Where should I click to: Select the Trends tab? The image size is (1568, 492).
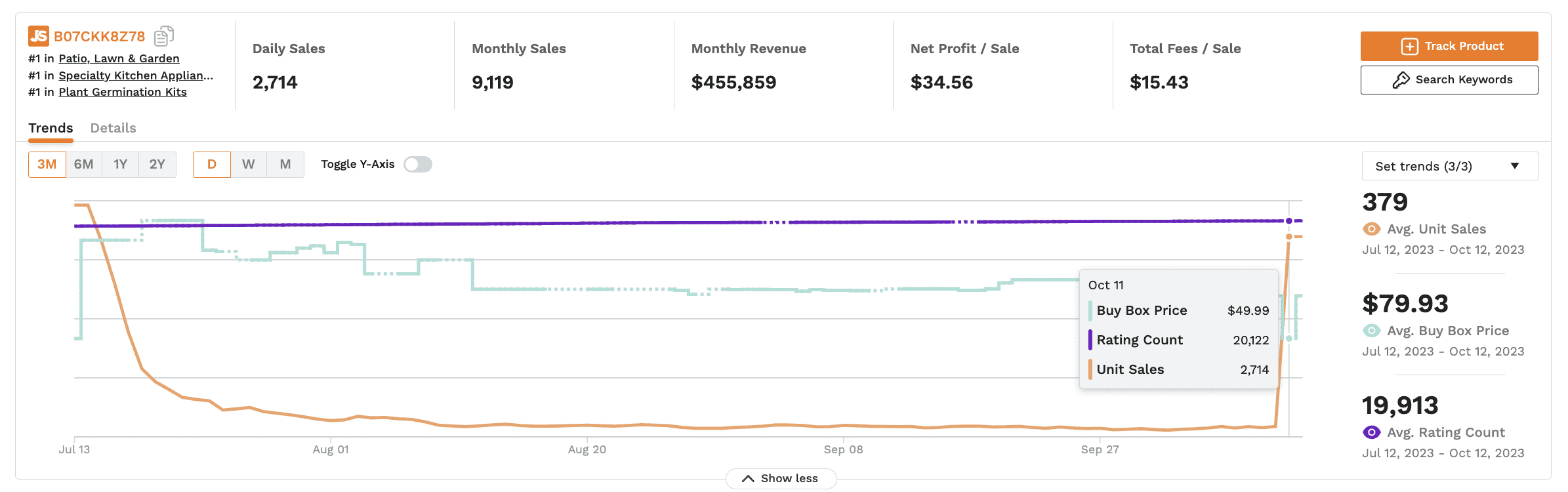51,128
